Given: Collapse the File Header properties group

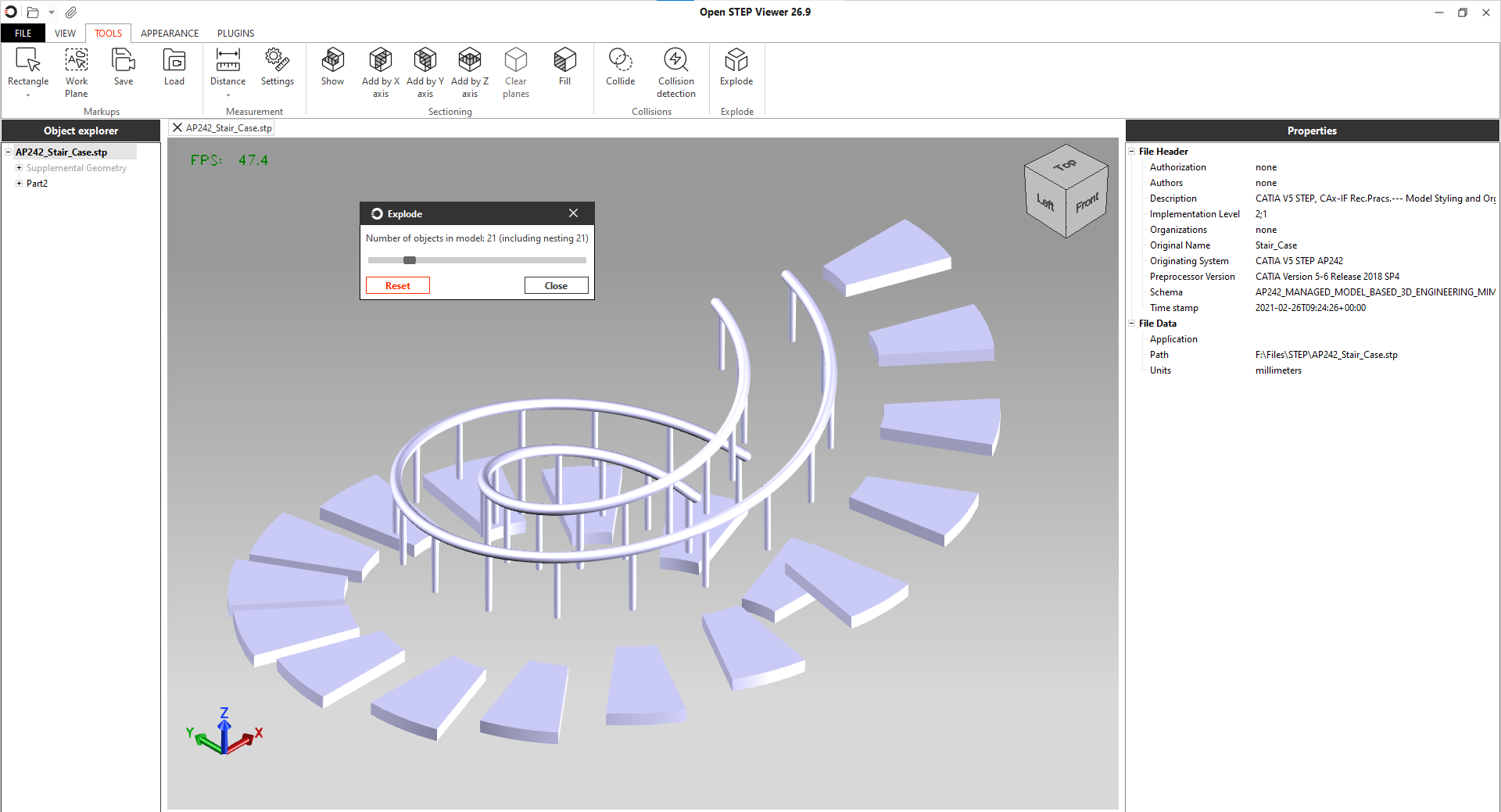Looking at the screenshot, I should (x=1131, y=152).
